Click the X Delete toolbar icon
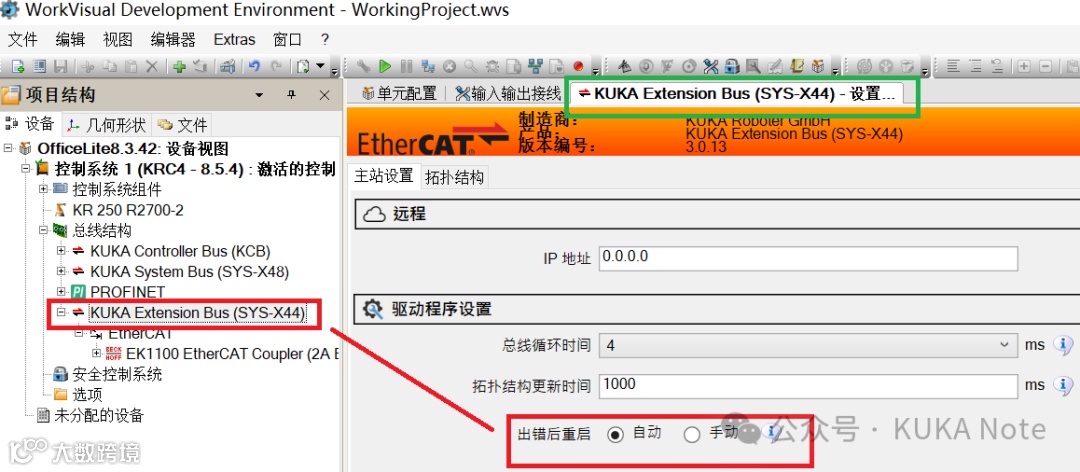Screen dimensions: 1080x472 coord(152,67)
